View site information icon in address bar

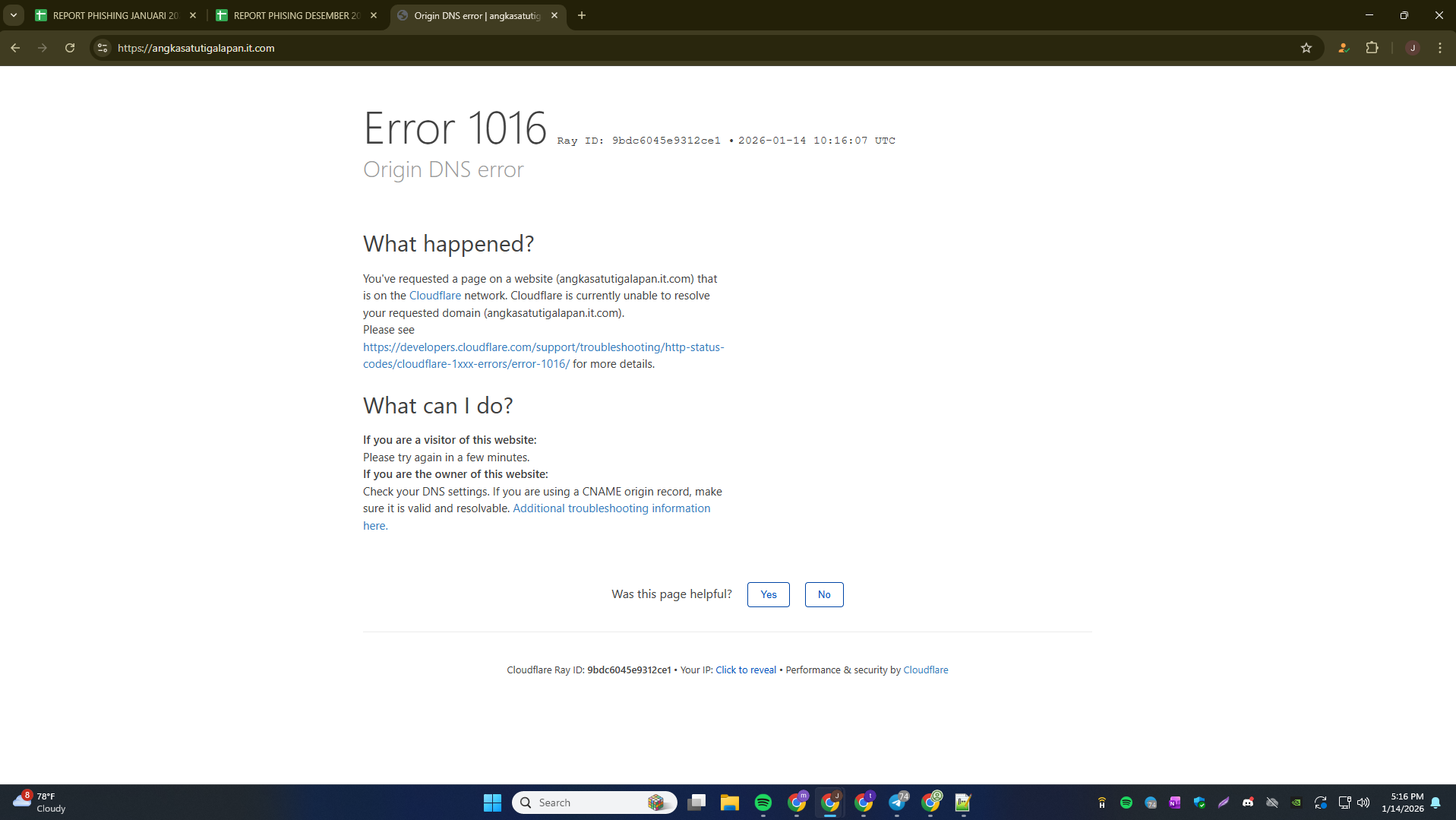click(103, 48)
